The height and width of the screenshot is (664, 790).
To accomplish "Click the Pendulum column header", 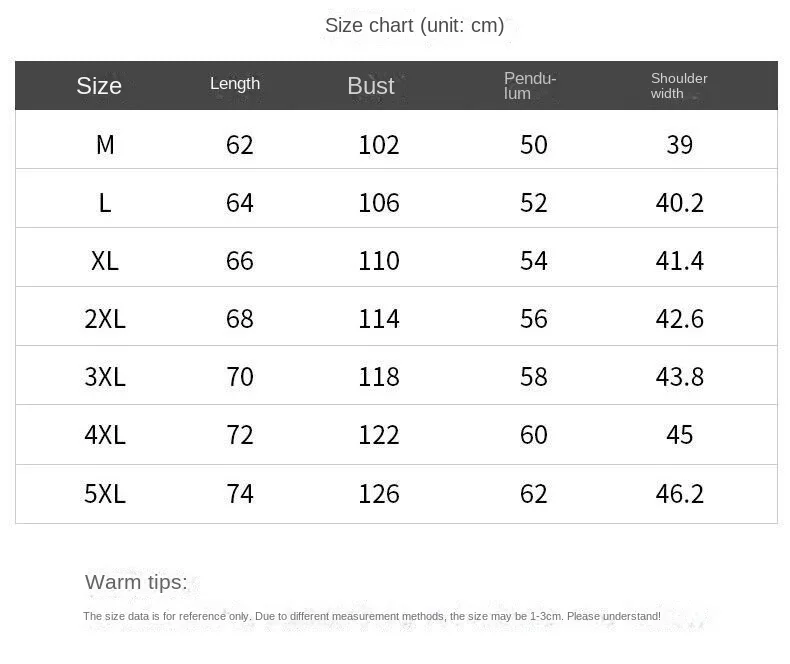I will (530, 86).
